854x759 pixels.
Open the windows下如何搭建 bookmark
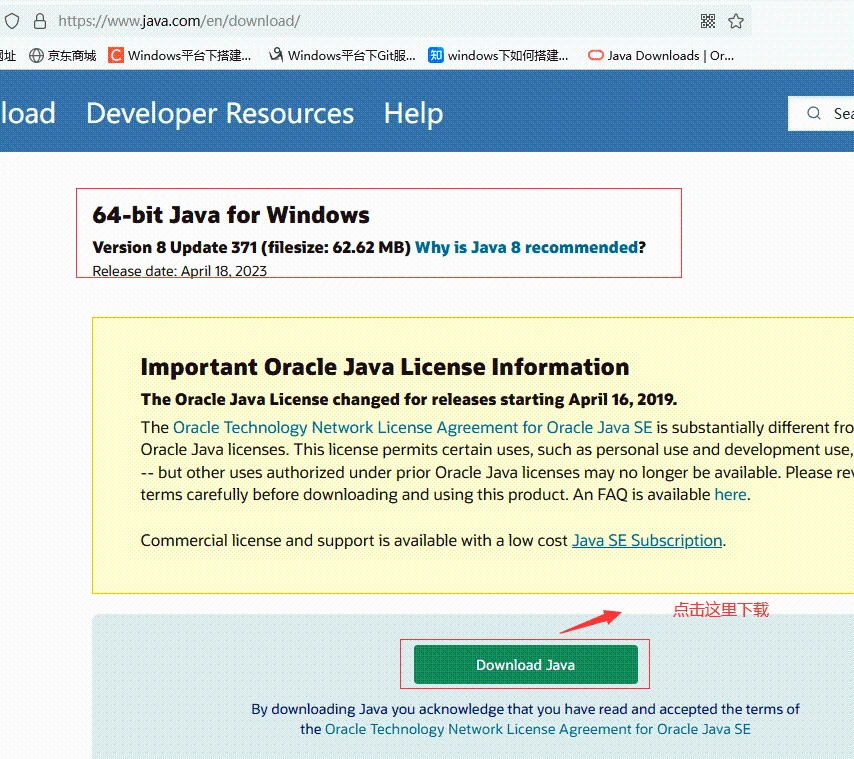498,56
